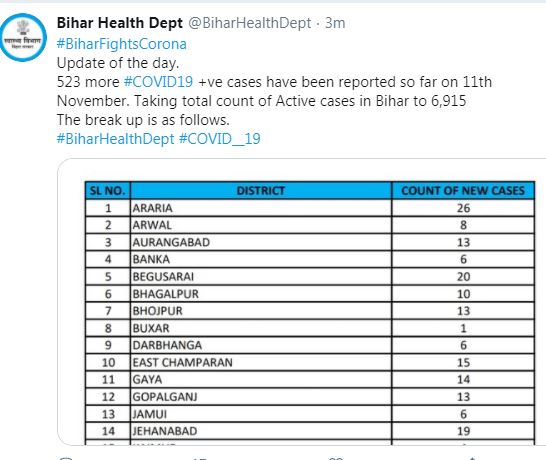Click the SL NO. header cell
546x460 pixels.
(108, 190)
